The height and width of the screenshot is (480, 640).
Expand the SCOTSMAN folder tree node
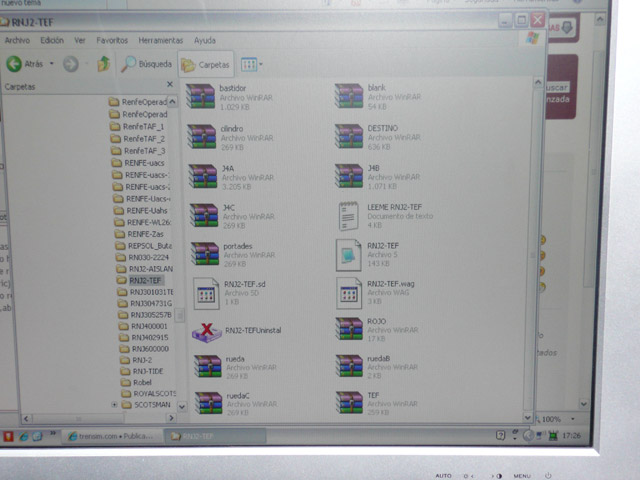pyautogui.click(x=113, y=405)
